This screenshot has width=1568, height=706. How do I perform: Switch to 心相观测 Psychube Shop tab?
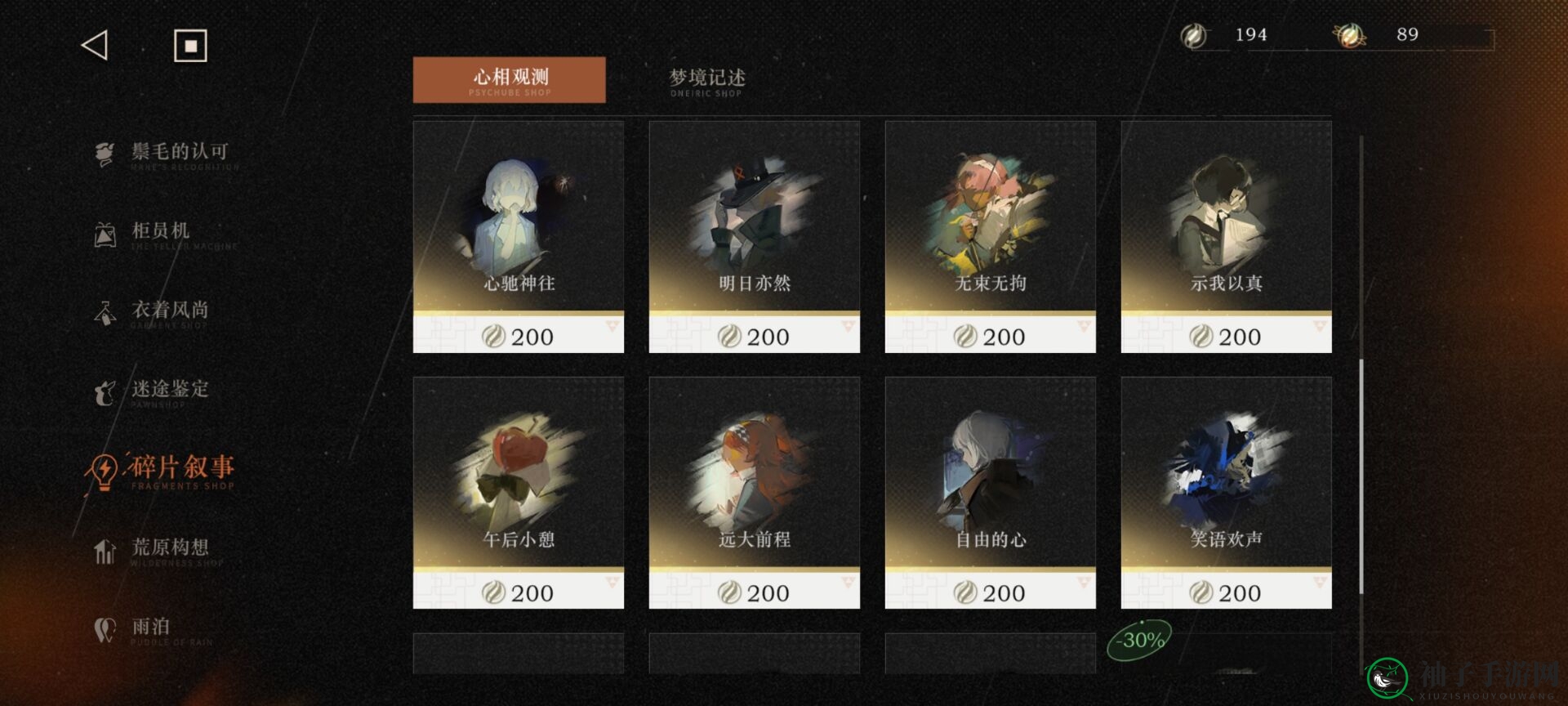510,80
